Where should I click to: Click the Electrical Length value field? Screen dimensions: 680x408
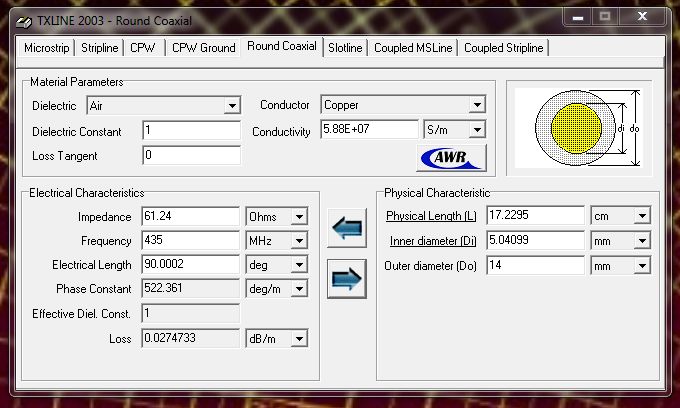pos(190,264)
